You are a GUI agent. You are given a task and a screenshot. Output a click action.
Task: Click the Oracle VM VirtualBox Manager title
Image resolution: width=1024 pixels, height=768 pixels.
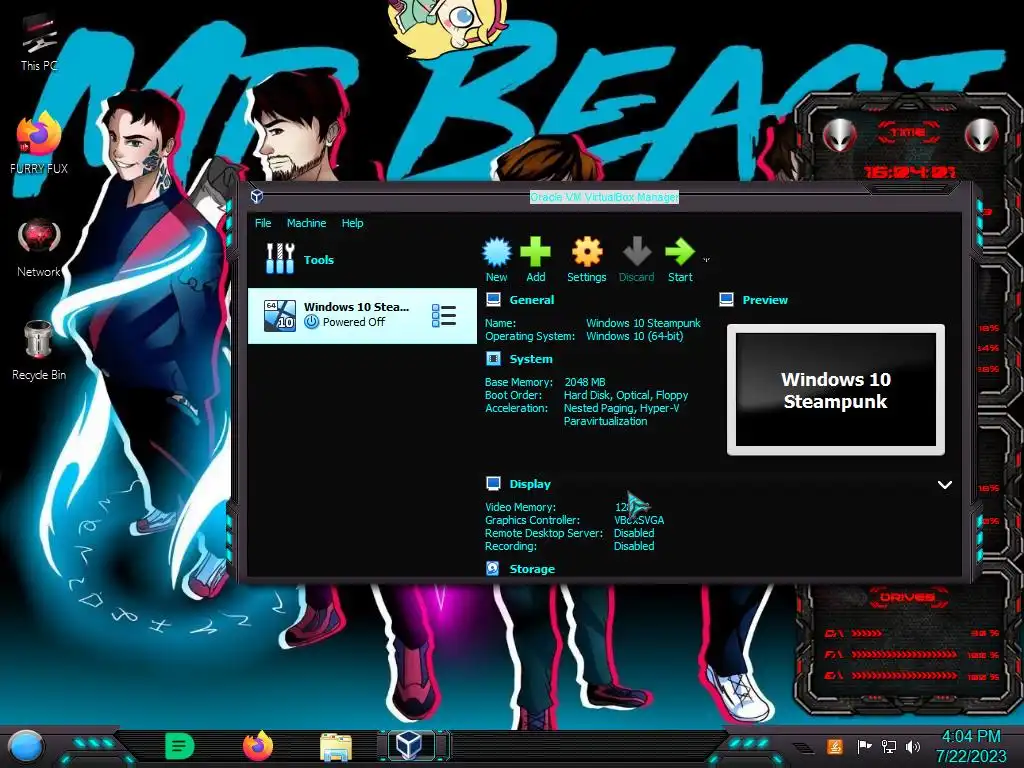pos(604,197)
